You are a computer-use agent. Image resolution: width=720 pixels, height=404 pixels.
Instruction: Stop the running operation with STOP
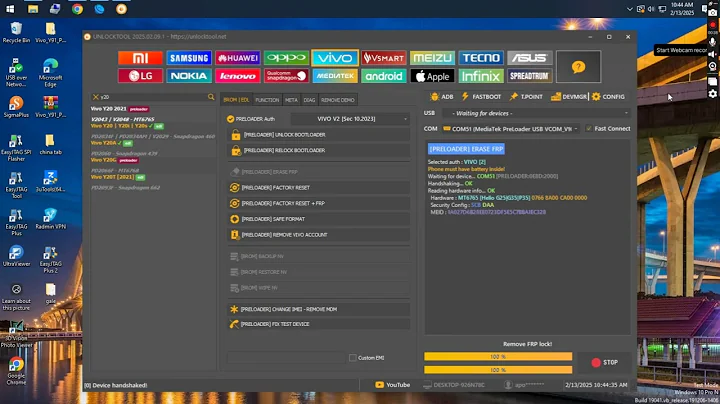tap(604, 363)
